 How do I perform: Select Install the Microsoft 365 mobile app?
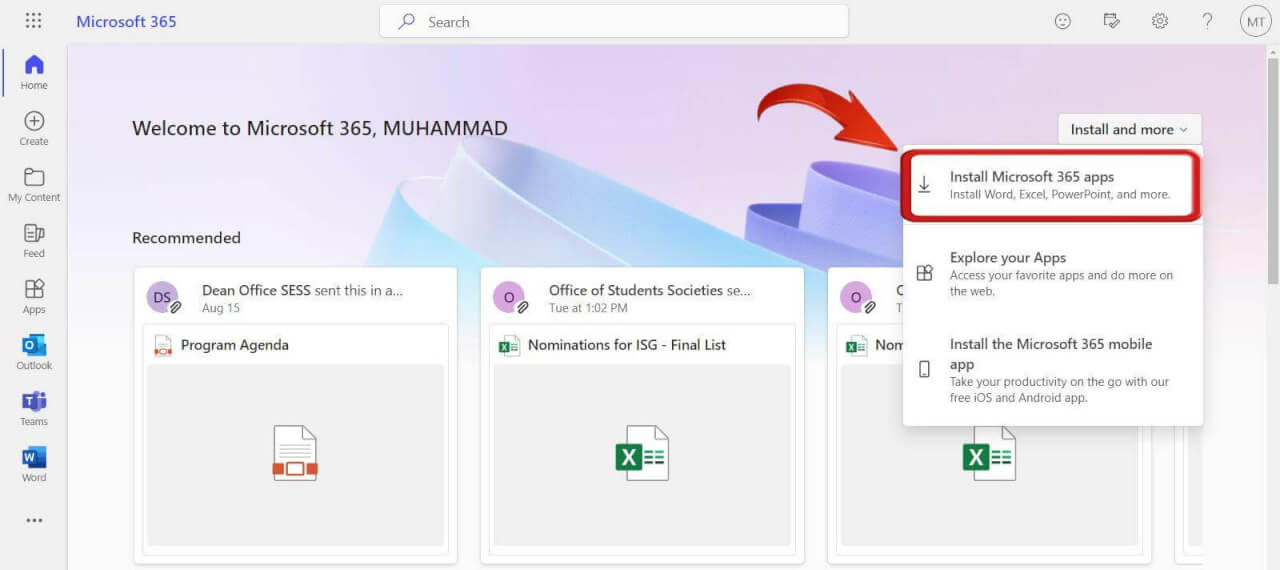point(1053,369)
